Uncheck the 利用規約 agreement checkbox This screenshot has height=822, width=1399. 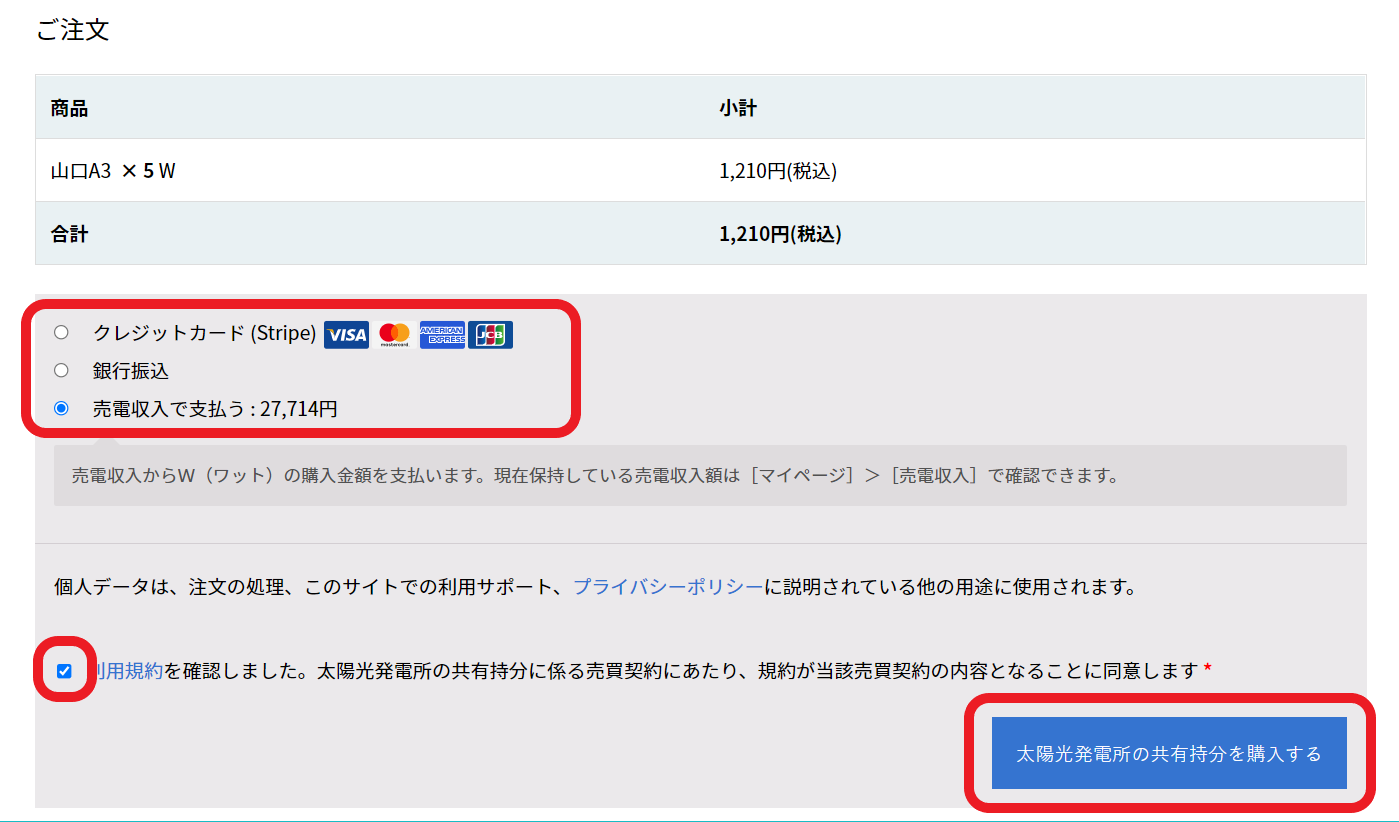point(65,671)
